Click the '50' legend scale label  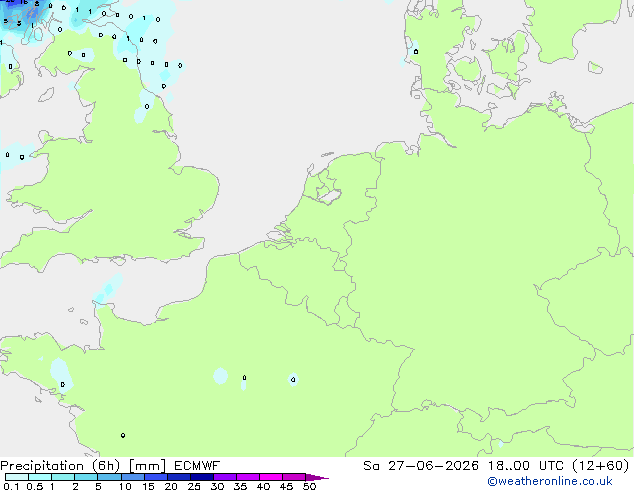click(309, 486)
